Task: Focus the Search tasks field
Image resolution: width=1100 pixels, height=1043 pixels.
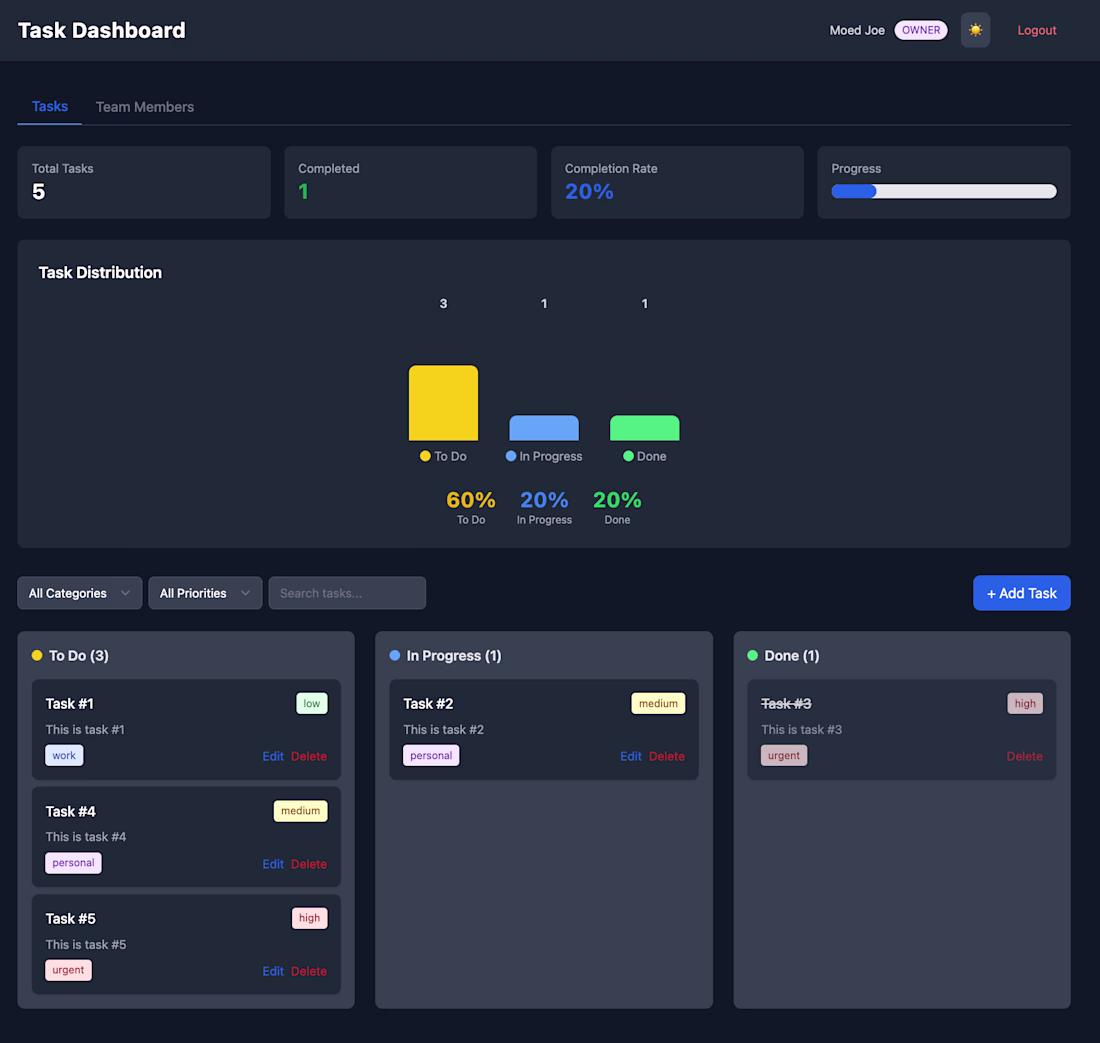Action: [x=347, y=593]
